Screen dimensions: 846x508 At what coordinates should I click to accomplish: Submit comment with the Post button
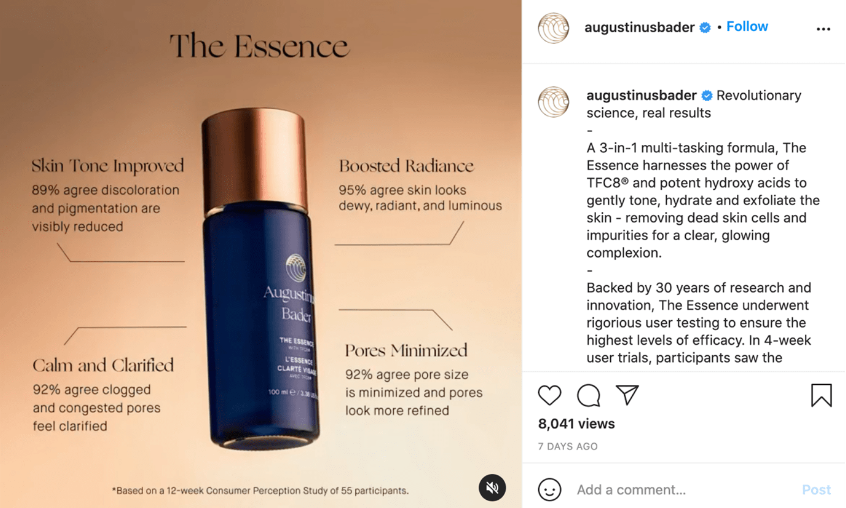[x=816, y=490]
